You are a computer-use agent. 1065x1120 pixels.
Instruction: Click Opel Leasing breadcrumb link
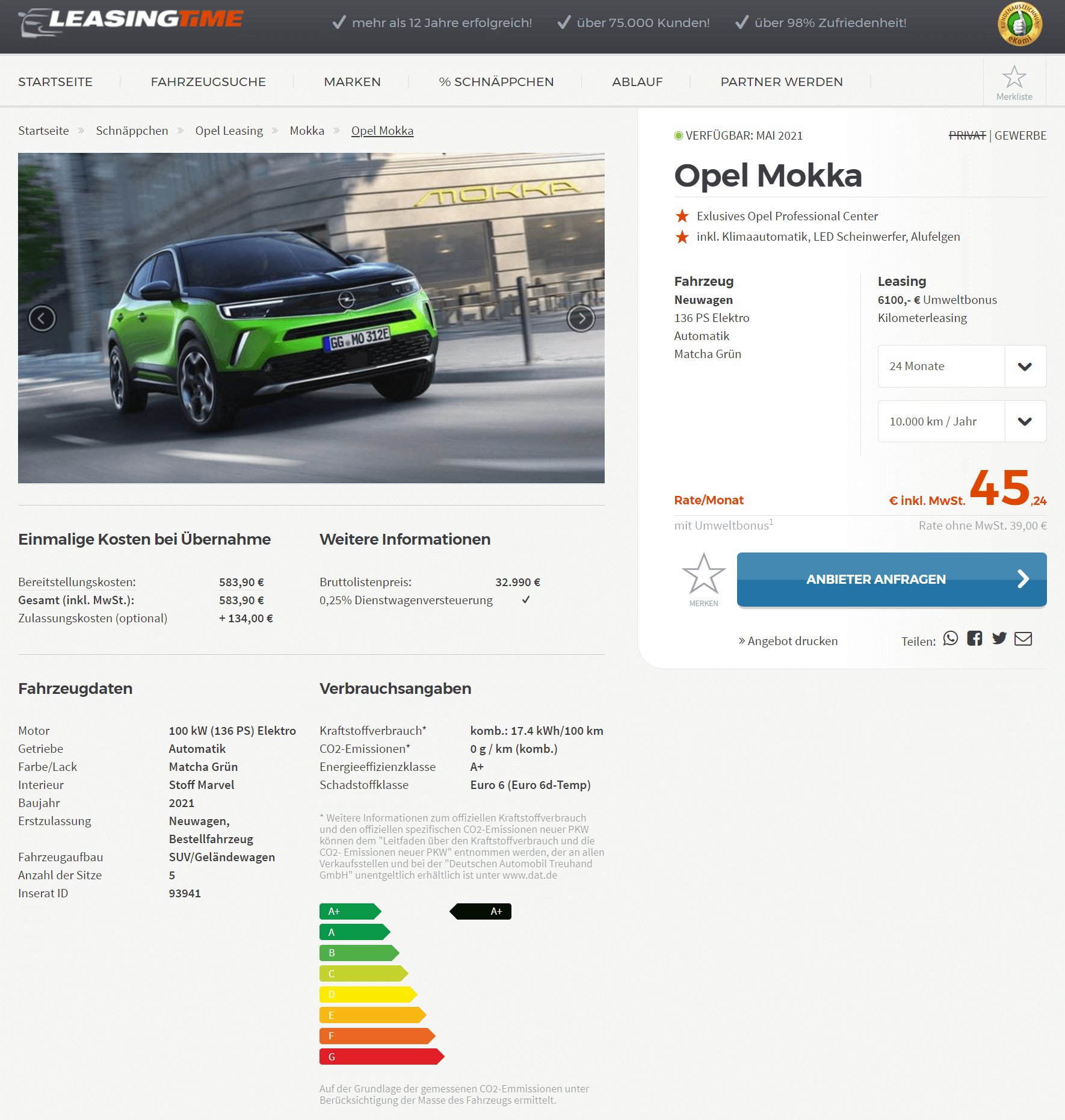click(229, 131)
